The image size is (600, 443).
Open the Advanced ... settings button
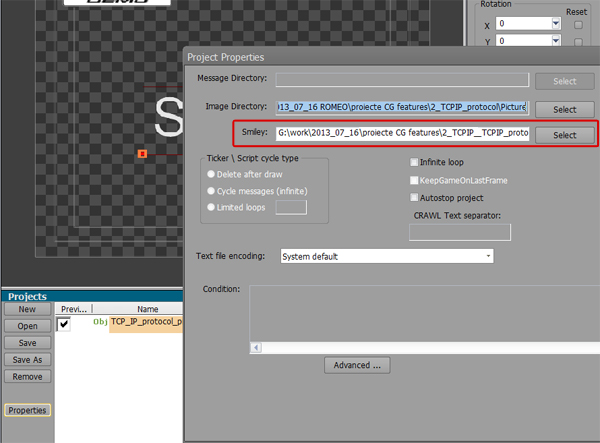click(357, 365)
